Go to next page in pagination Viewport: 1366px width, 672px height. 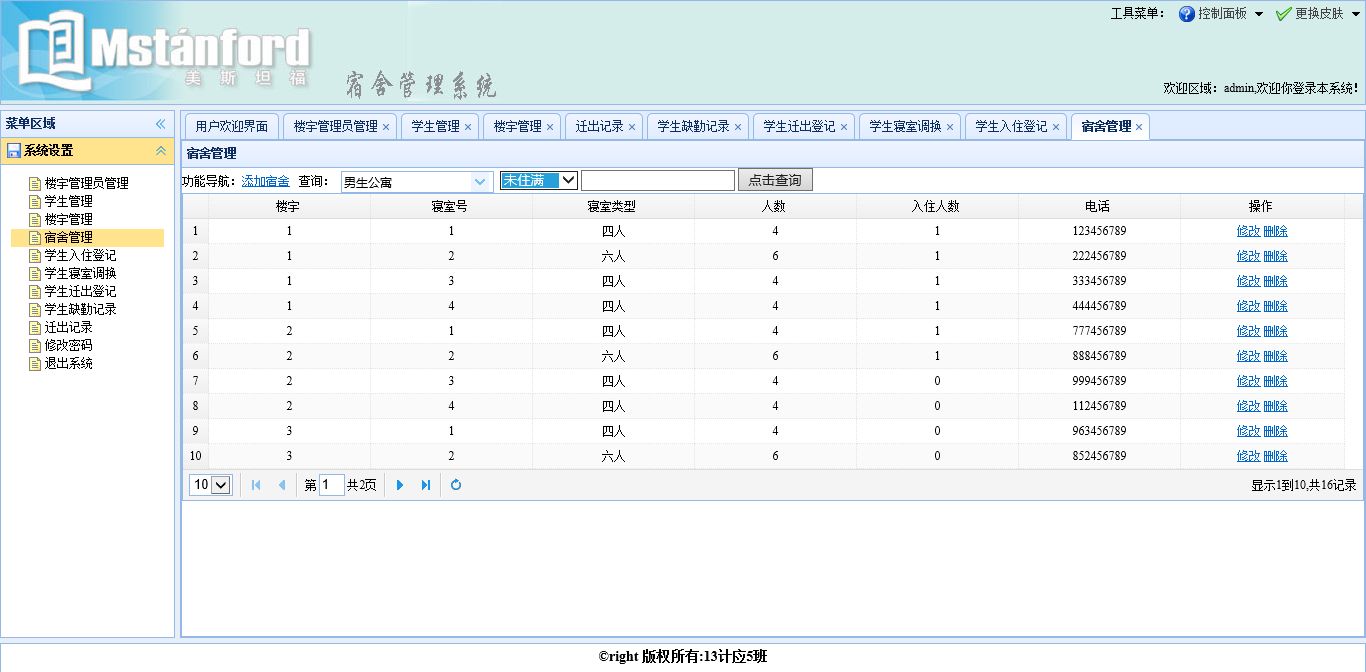(400, 485)
